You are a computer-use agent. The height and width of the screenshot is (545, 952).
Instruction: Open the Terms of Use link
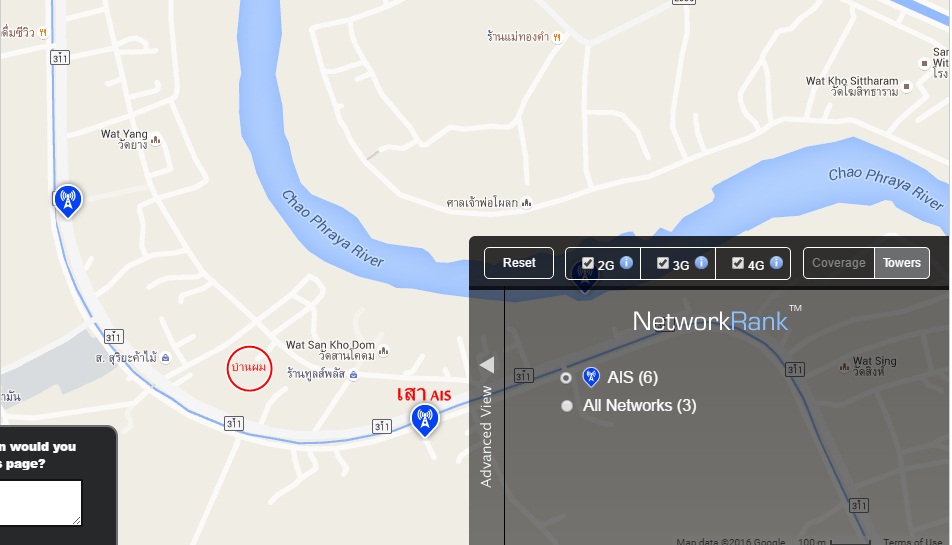point(913,541)
